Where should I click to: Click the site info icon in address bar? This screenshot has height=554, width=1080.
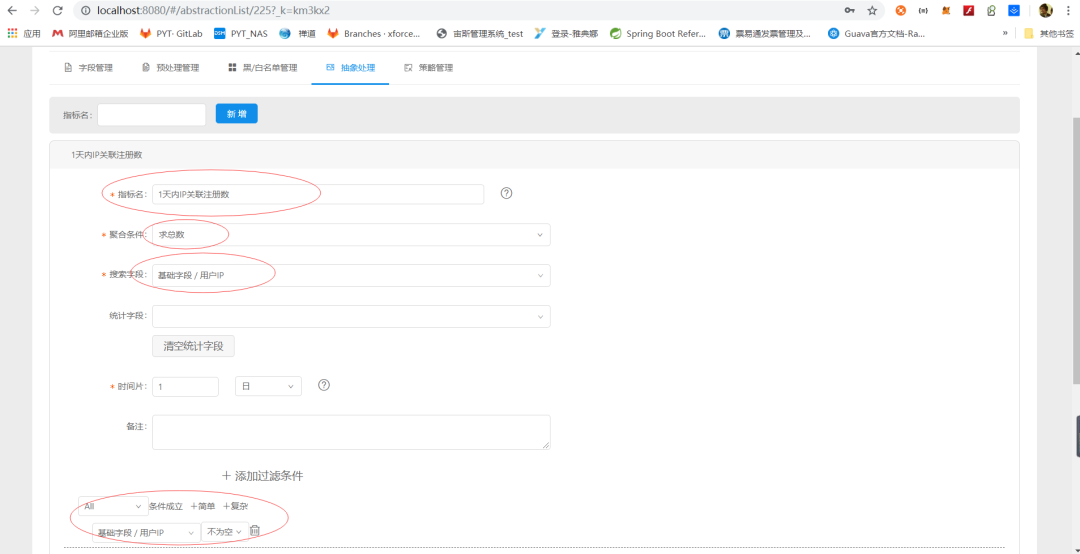tap(85, 10)
